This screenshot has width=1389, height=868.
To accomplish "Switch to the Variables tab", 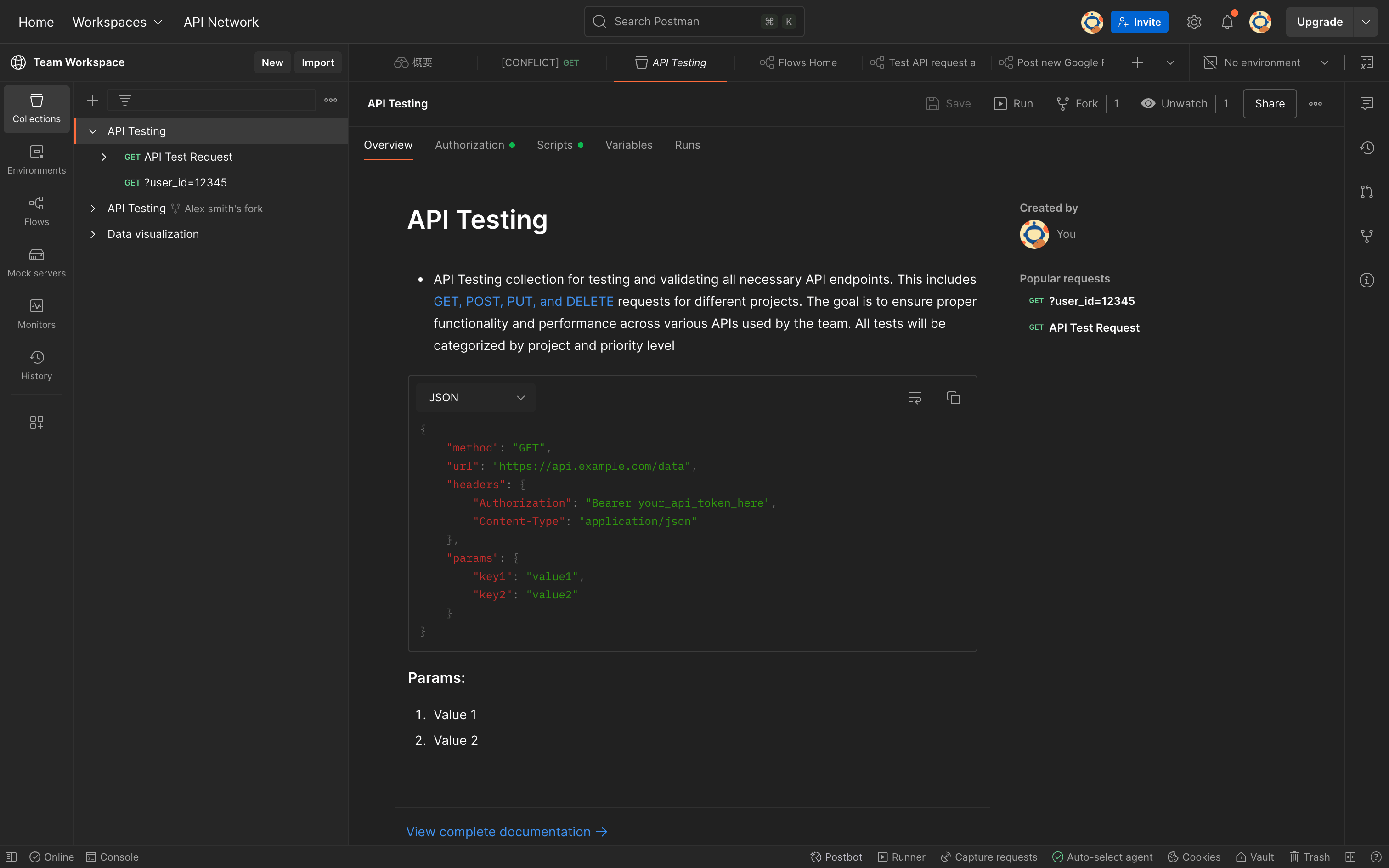I will coord(628,145).
